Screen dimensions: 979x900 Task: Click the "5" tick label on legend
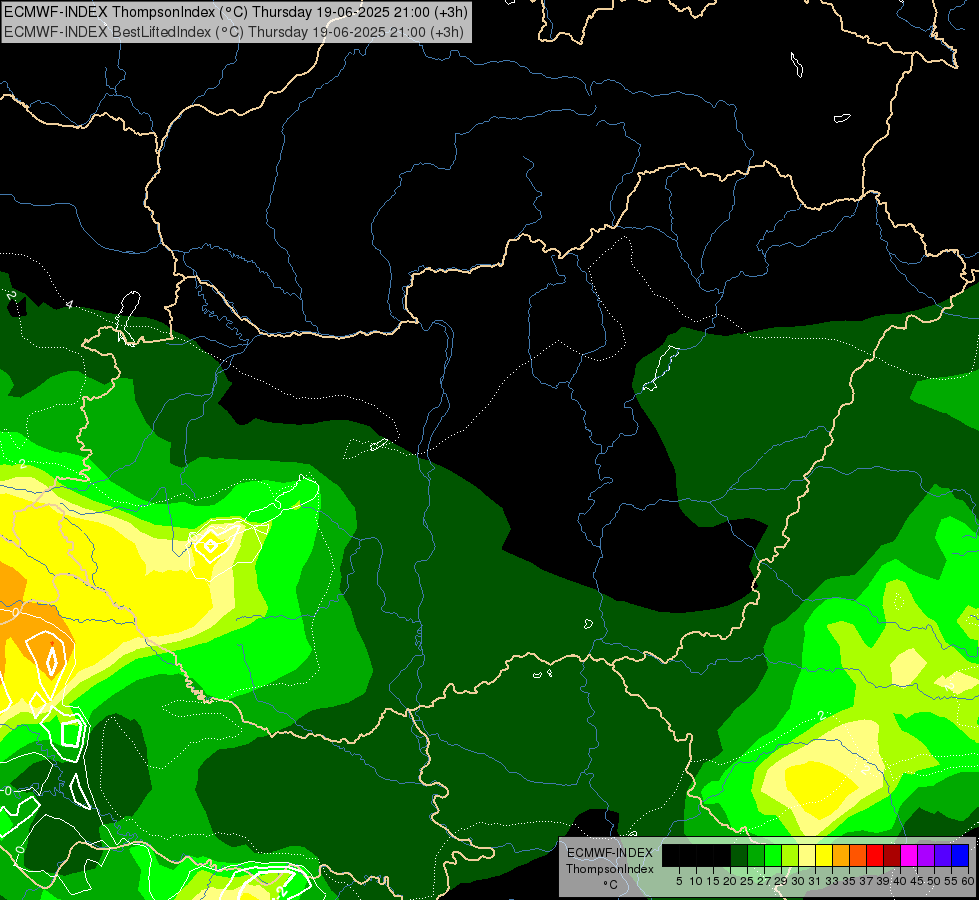click(679, 881)
